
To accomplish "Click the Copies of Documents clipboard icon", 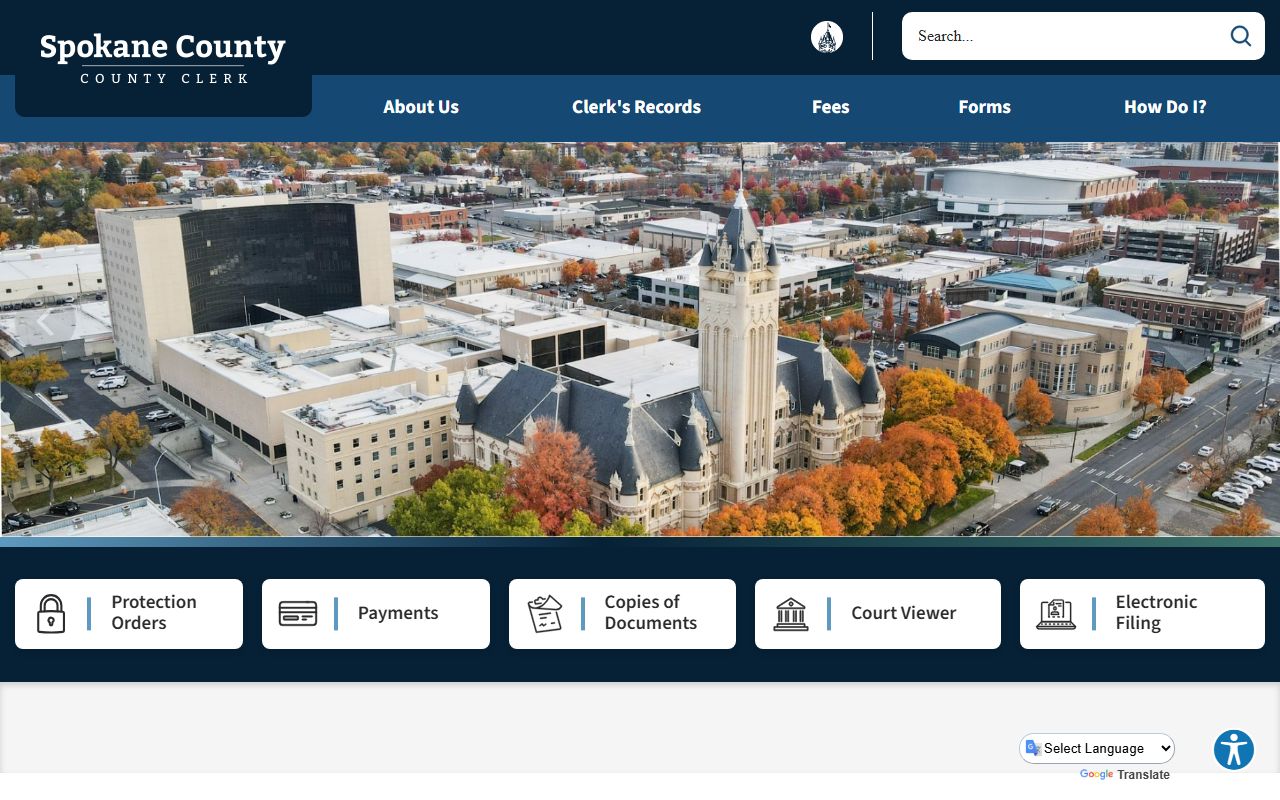I will point(545,613).
